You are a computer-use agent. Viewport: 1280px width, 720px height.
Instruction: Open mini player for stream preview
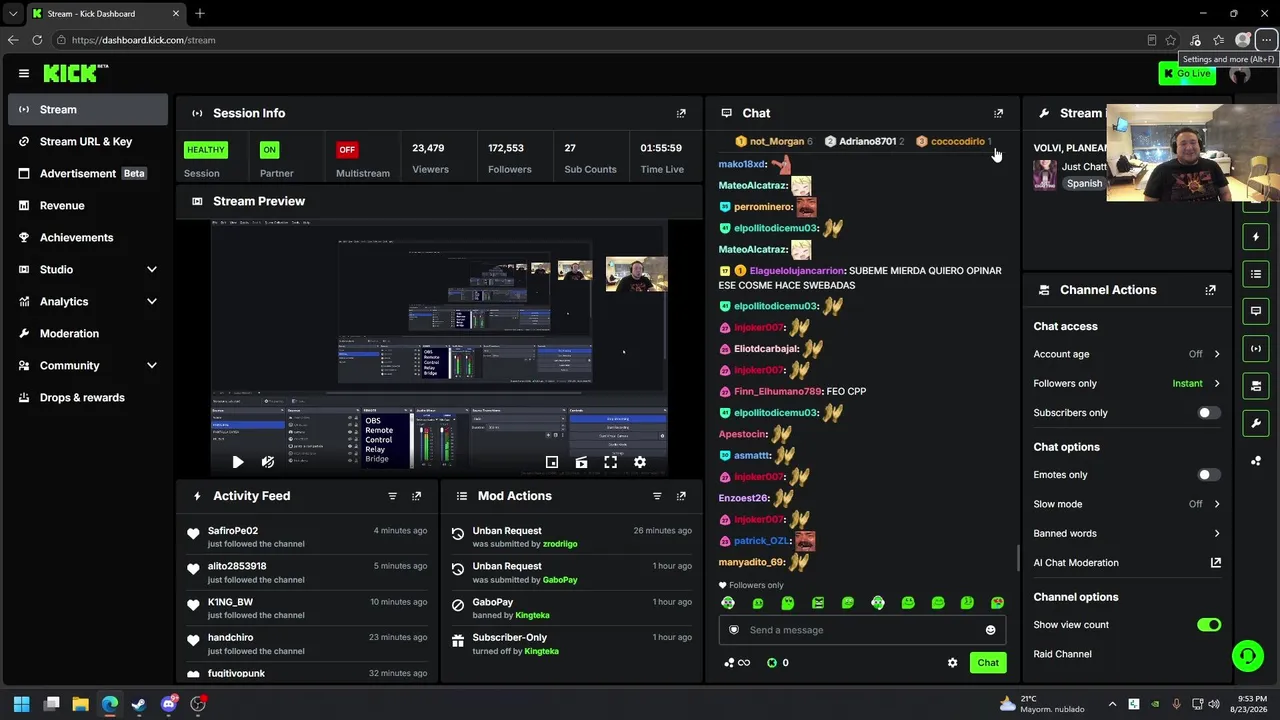551,462
